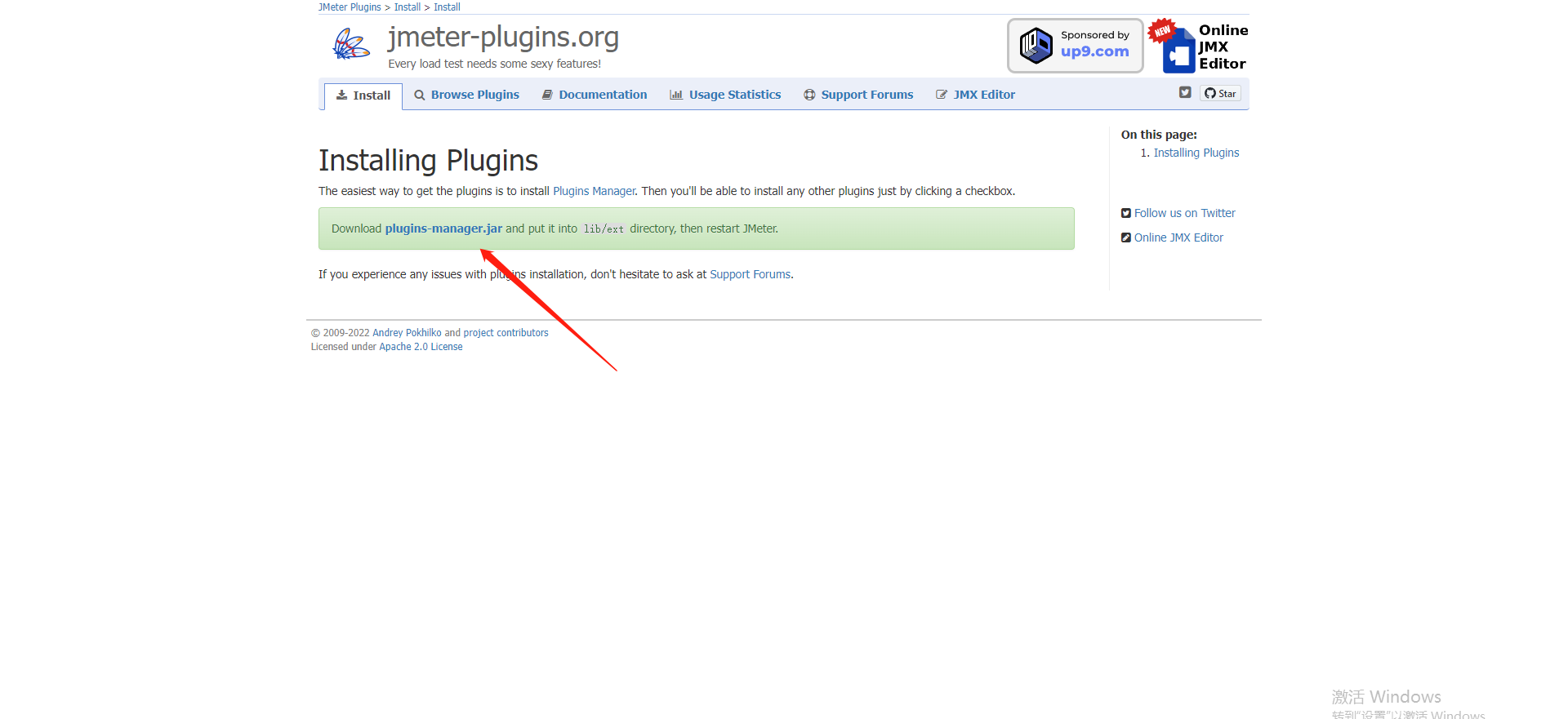The height and width of the screenshot is (719, 1568).
Task: Jump to Installing Plugins in page outline
Action: 1196,153
